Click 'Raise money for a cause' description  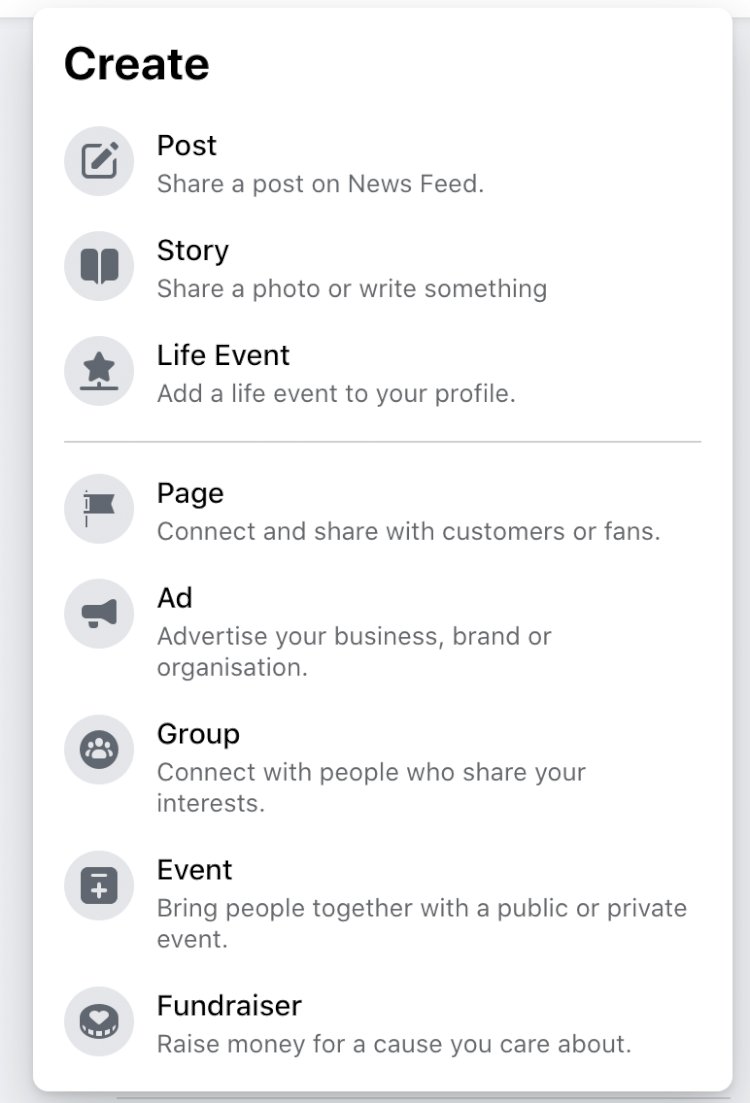point(394,1044)
